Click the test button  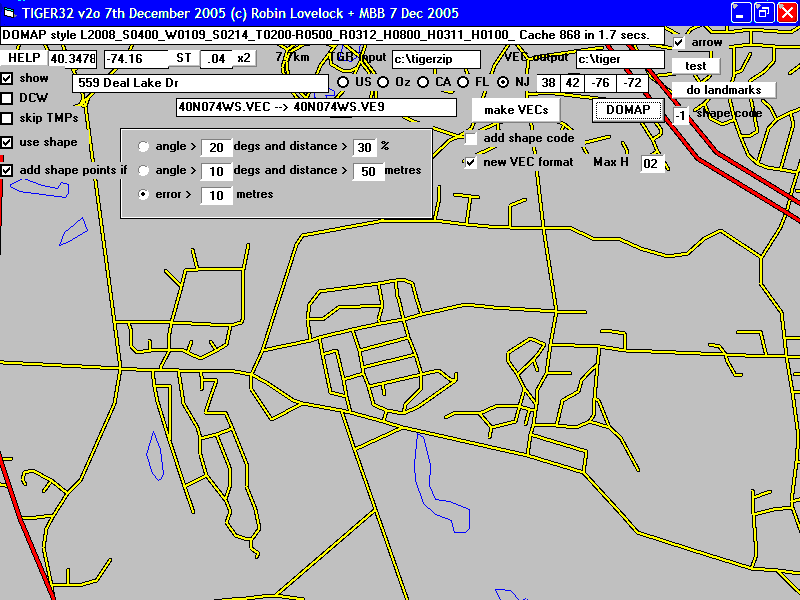pyautogui.click(x=695, y=66)
